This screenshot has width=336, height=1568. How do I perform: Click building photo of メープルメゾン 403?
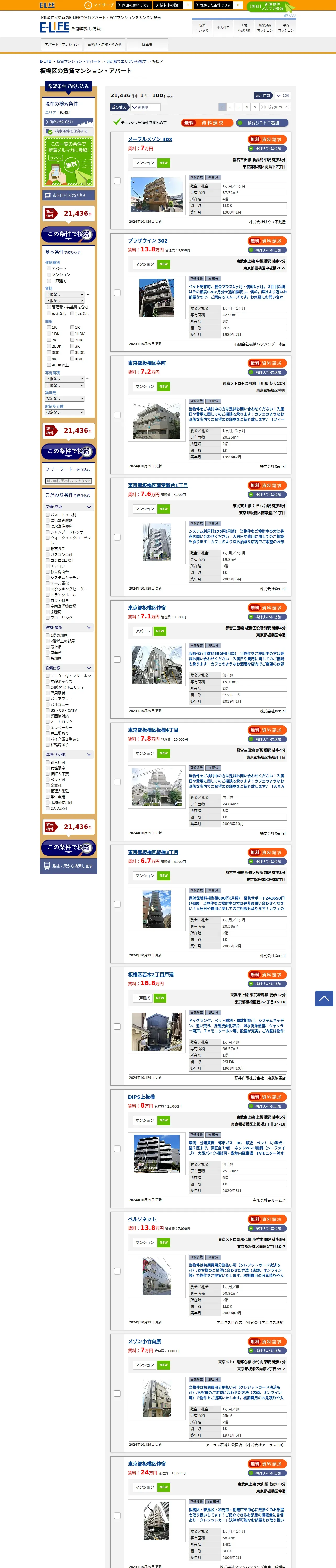coord(157,194)
